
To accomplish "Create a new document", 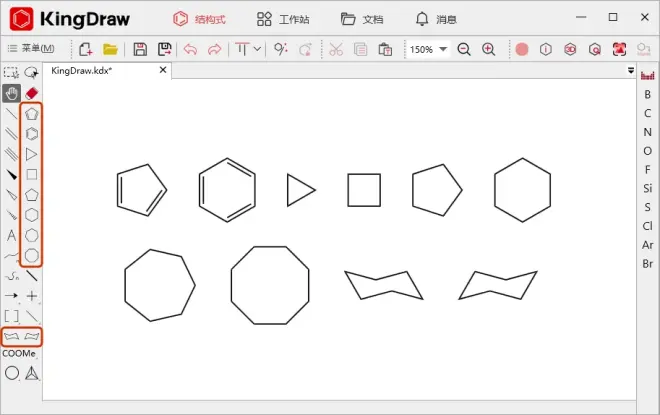I will (85, 49).
